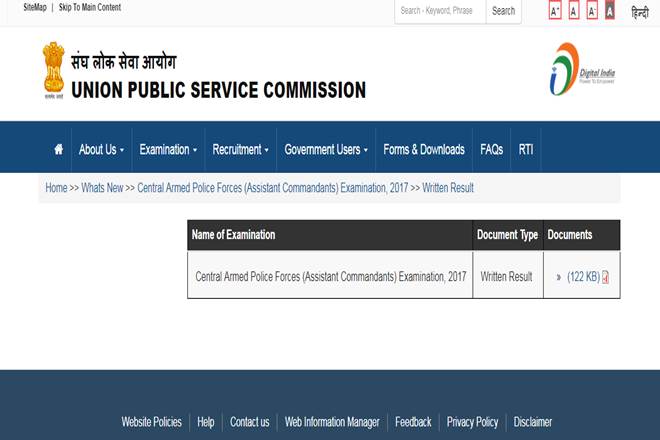This screenshot has height=440, width=660.
Task: Increase font size with A+ icon
Action: point(555,11)
